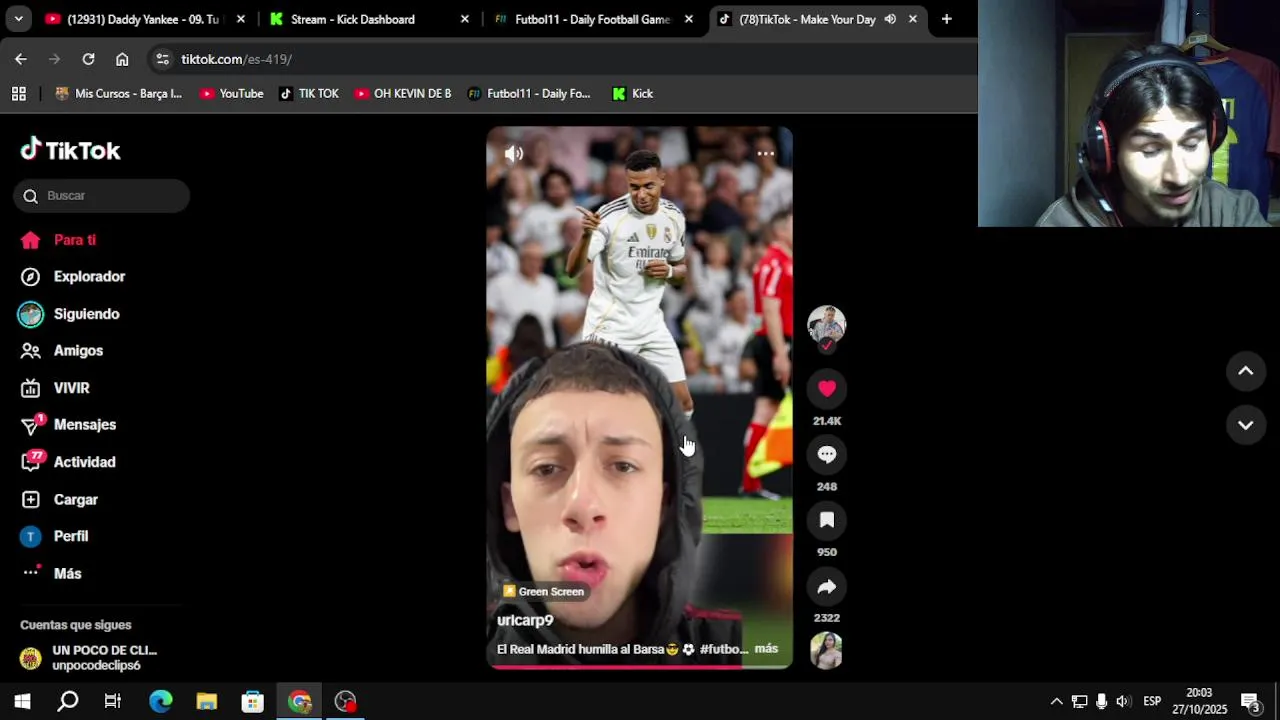Open File Explorer from taskbar
This screenshot has height=720, width=1280.
pos(206,701)
